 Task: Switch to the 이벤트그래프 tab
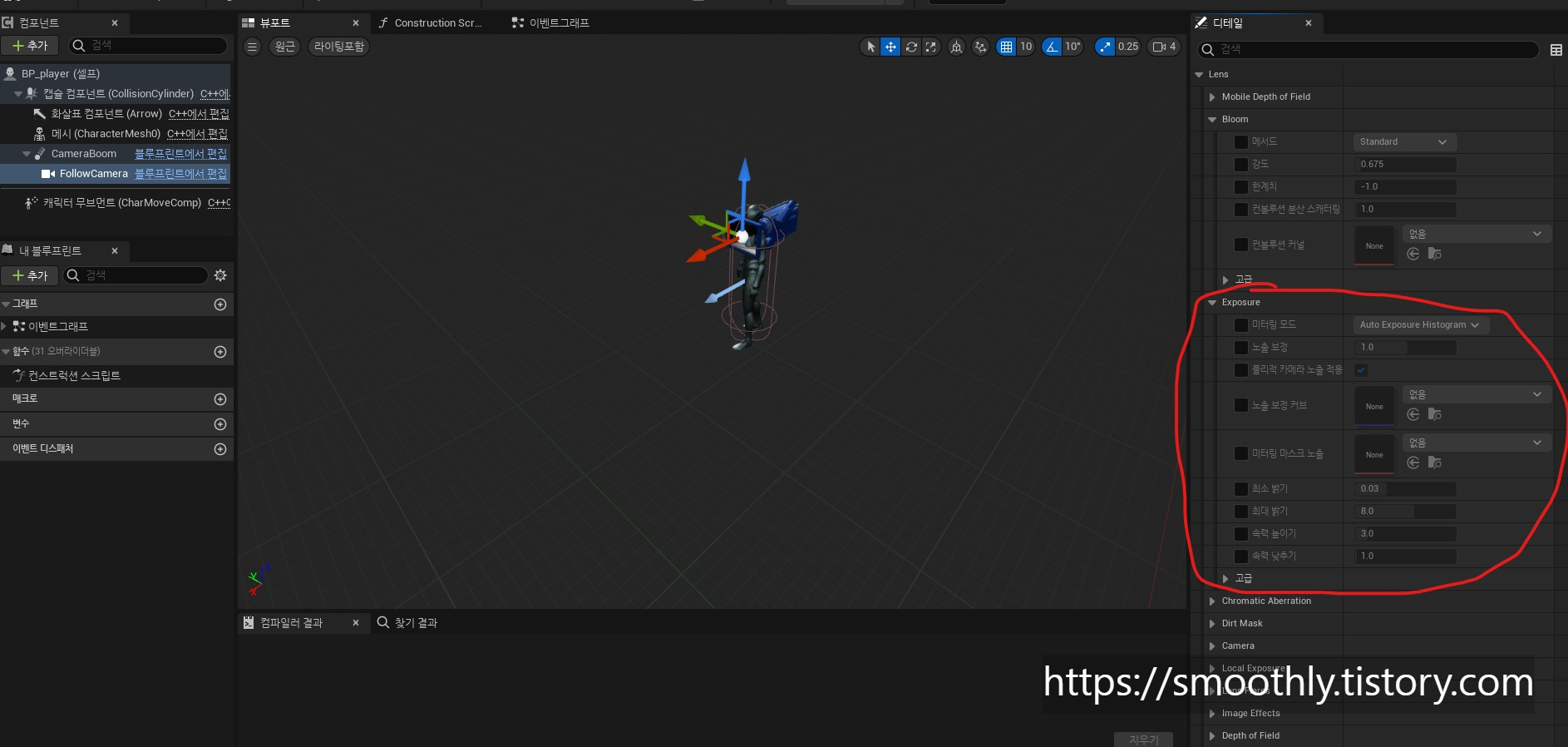coord(550,23)
